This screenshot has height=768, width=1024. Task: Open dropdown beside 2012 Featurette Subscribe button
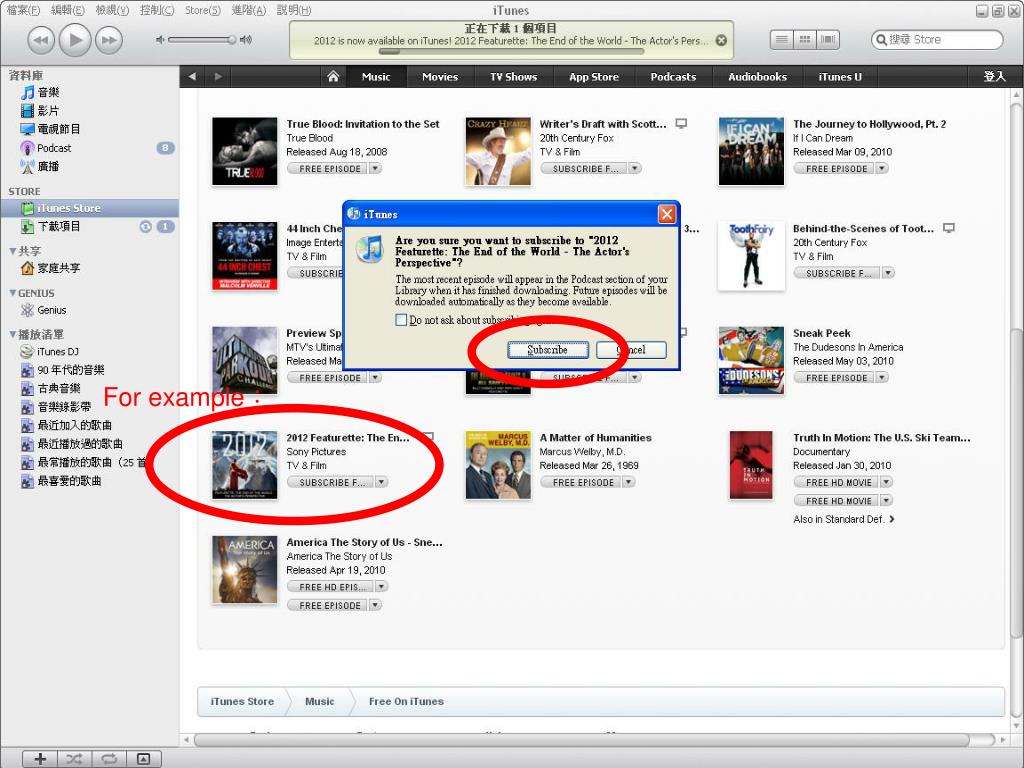pos(381,482)
